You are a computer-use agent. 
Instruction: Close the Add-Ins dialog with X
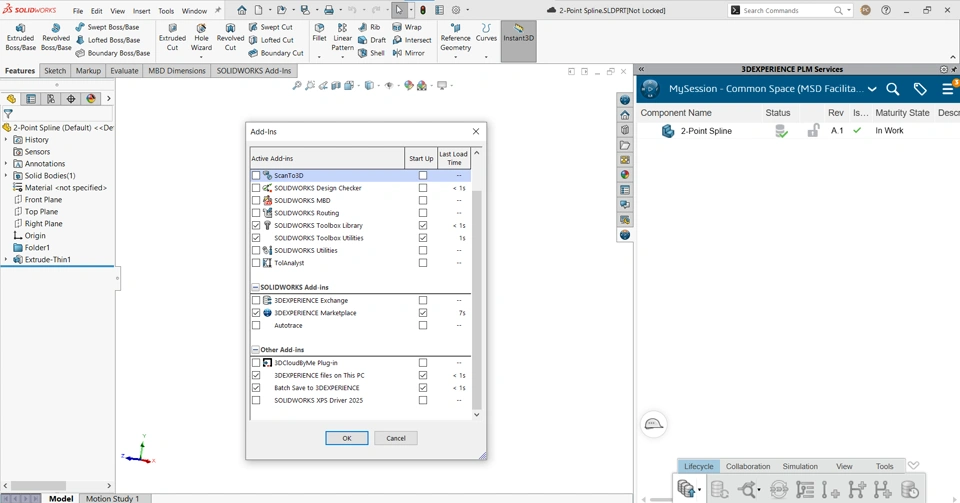(476, 132)
